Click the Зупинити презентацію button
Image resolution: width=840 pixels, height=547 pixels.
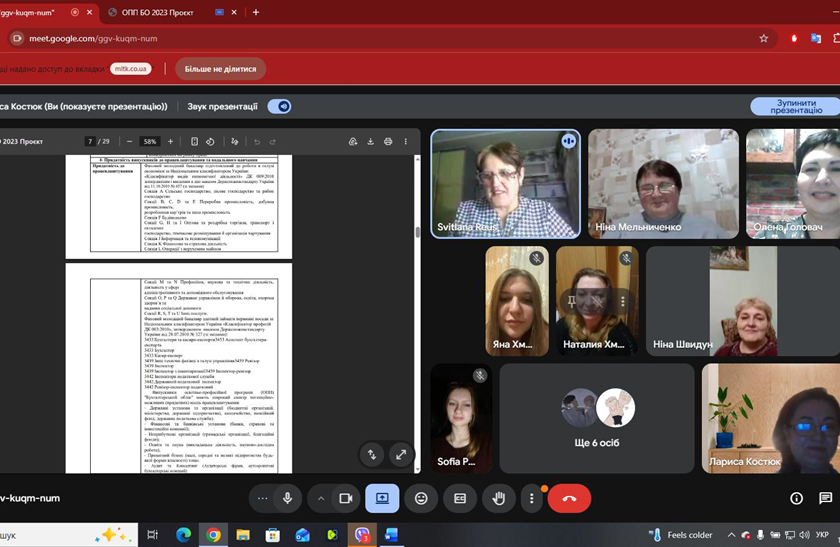click(795, 106)
